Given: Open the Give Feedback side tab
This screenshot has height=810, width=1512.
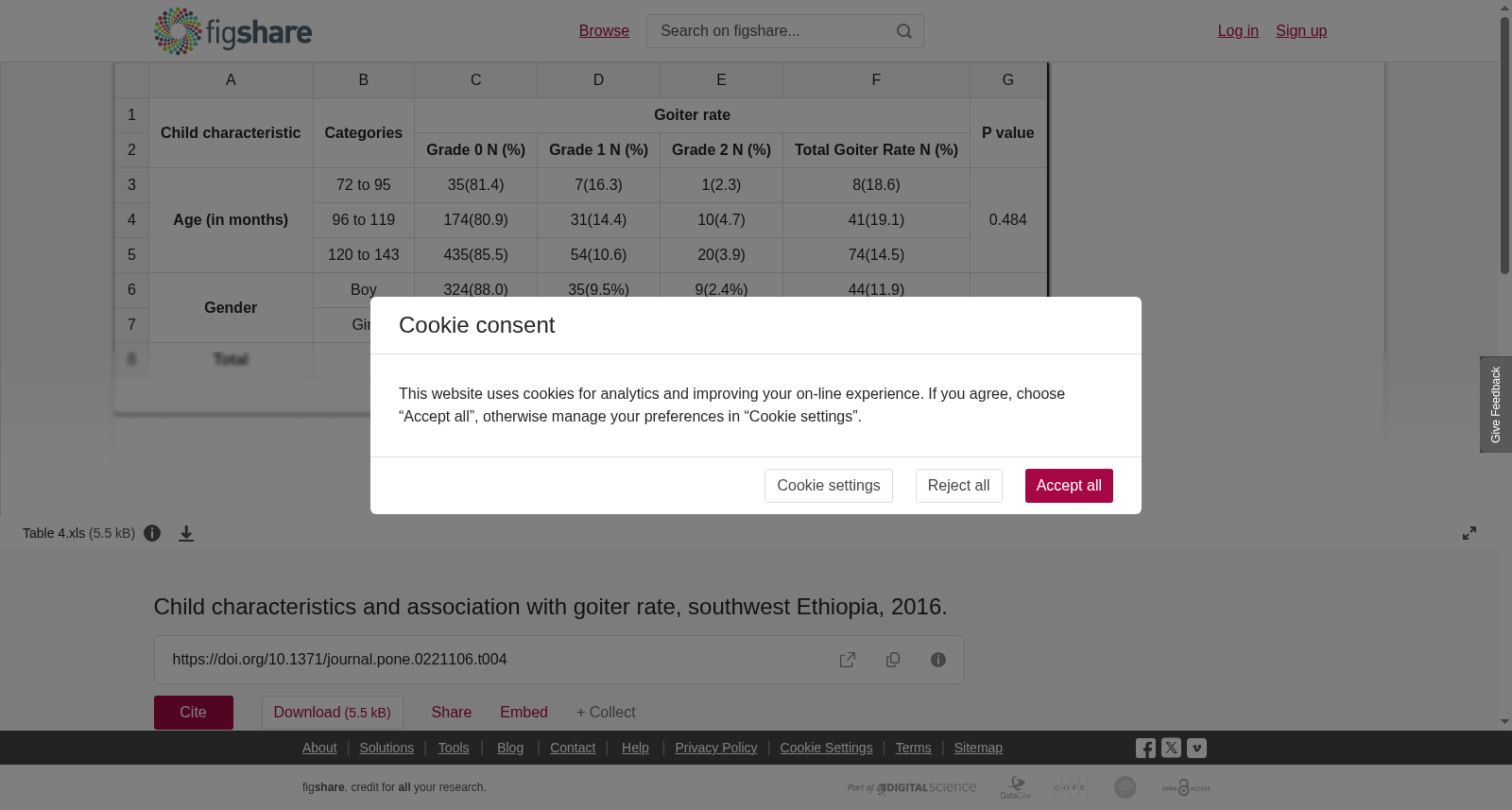Looking at the screenshot, I should click(x=1496, y=405).
